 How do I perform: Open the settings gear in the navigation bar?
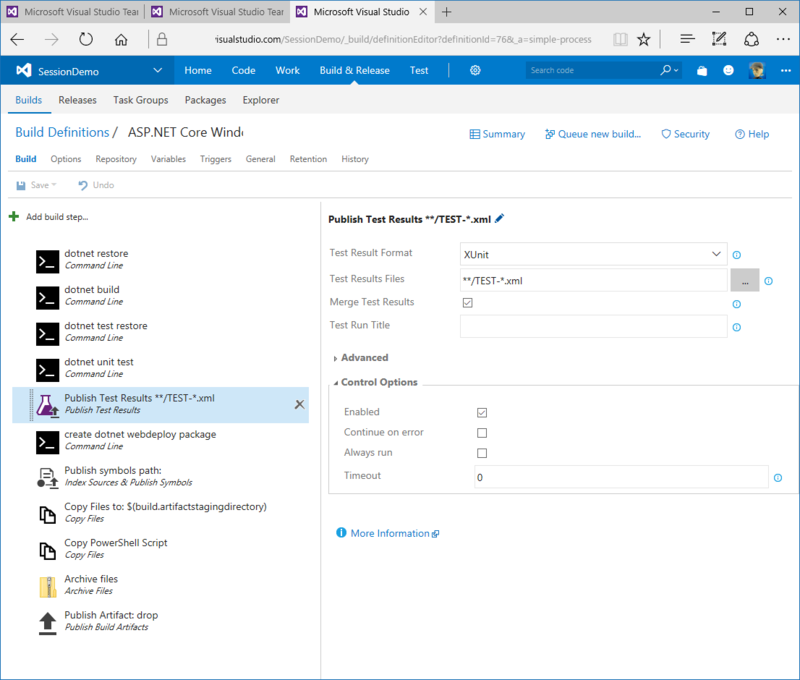(x=475, y=70)
